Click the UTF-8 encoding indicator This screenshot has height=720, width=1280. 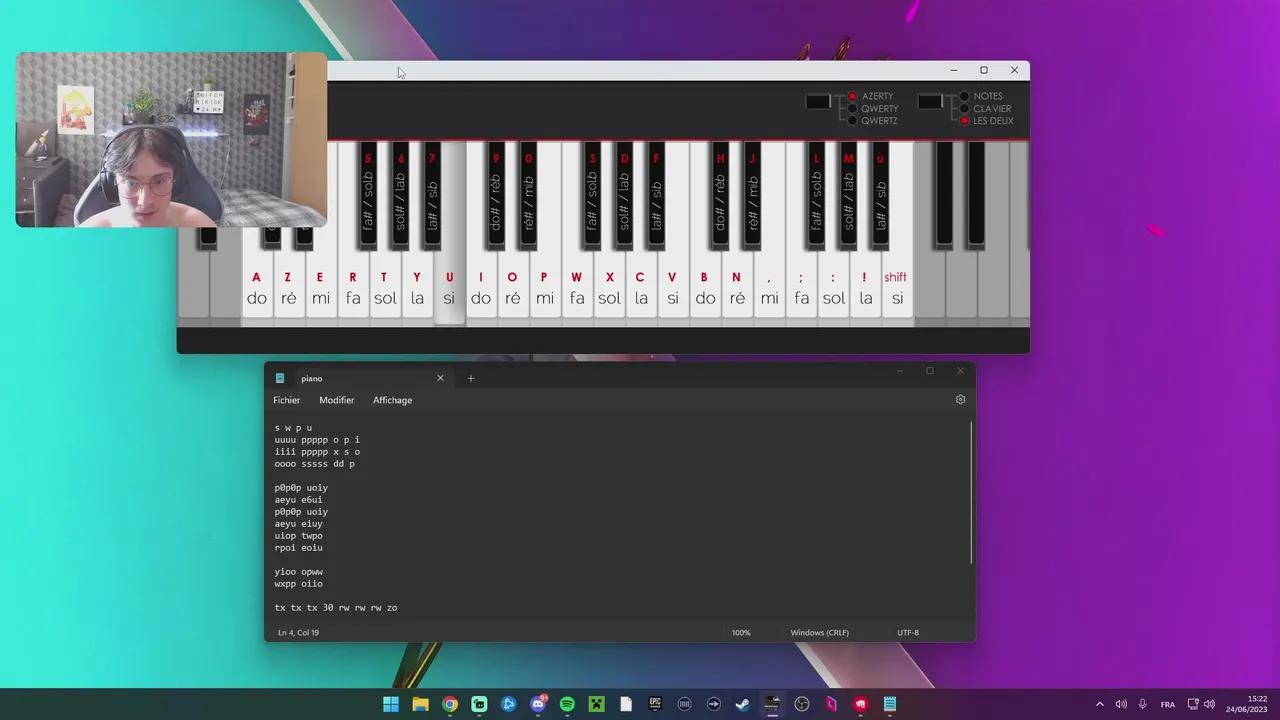[908, 633]
